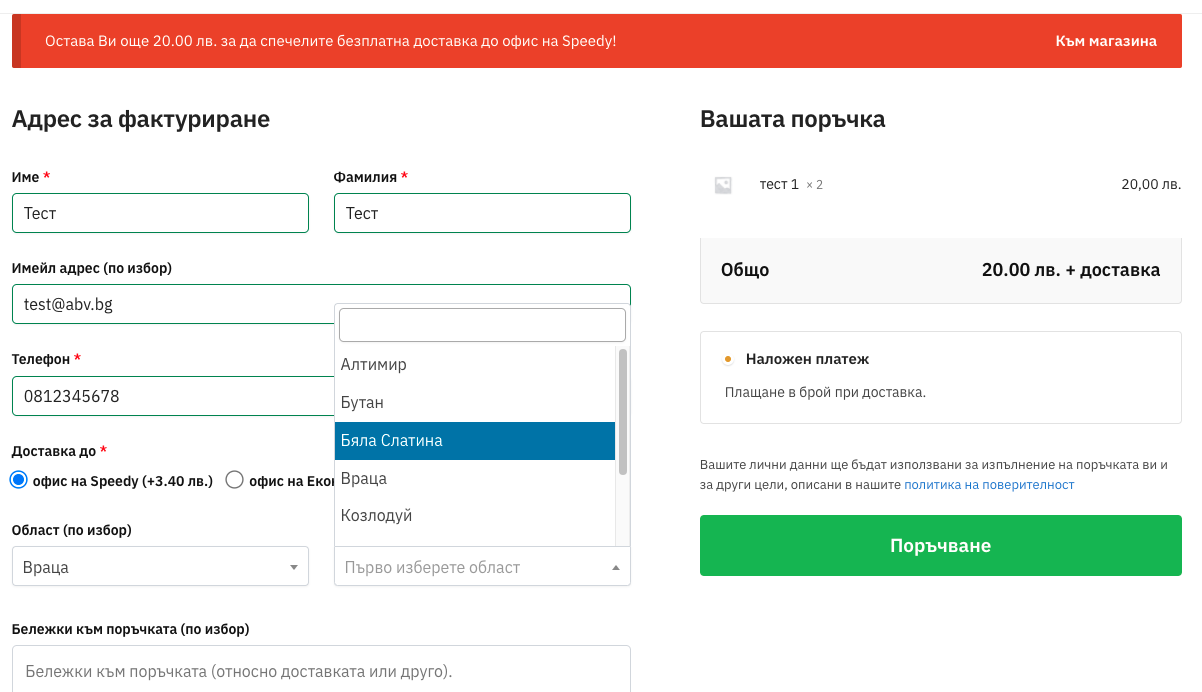The height and width of the screenshot is (692, 1202).
Task: Select the Speedy office delivery radio button
Action: point(19,480)
